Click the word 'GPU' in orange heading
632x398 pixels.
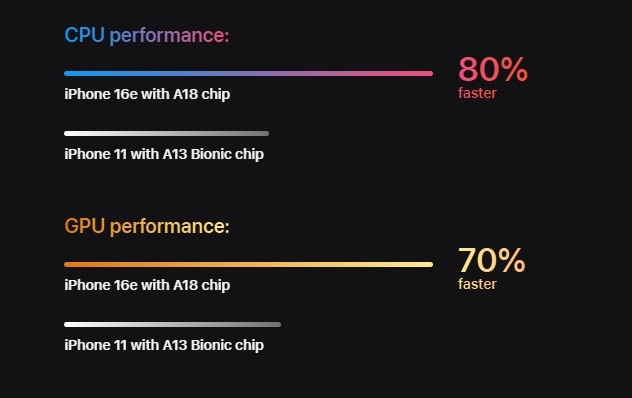pos(85,226)
